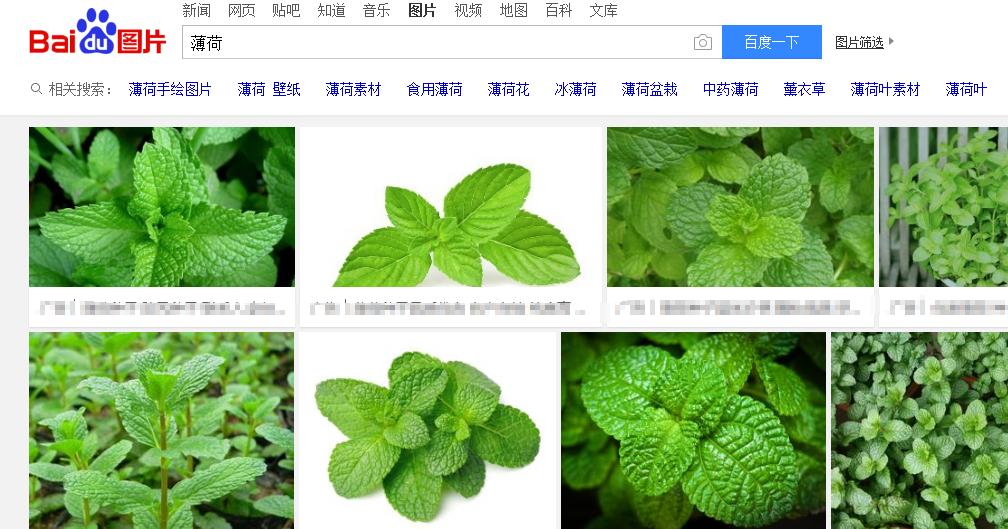The width and height of the screenshot is (1008, 529).
Task: Open the 地图 tab
Action: (x=514, y=10)
